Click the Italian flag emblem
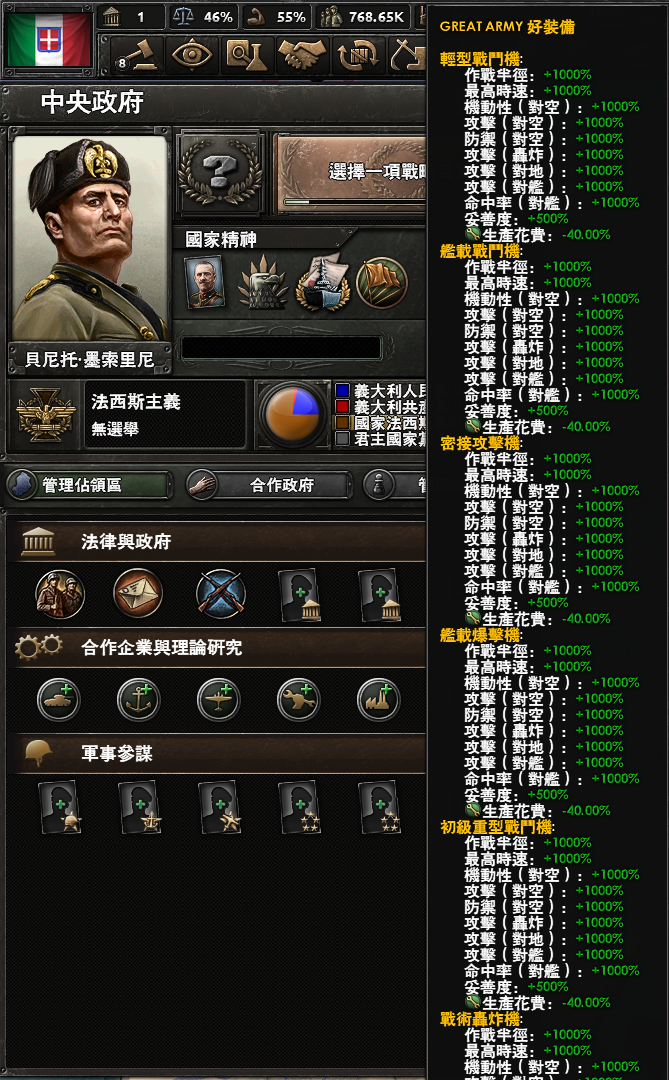This screenshot has width=669, height=1080. 48,40
